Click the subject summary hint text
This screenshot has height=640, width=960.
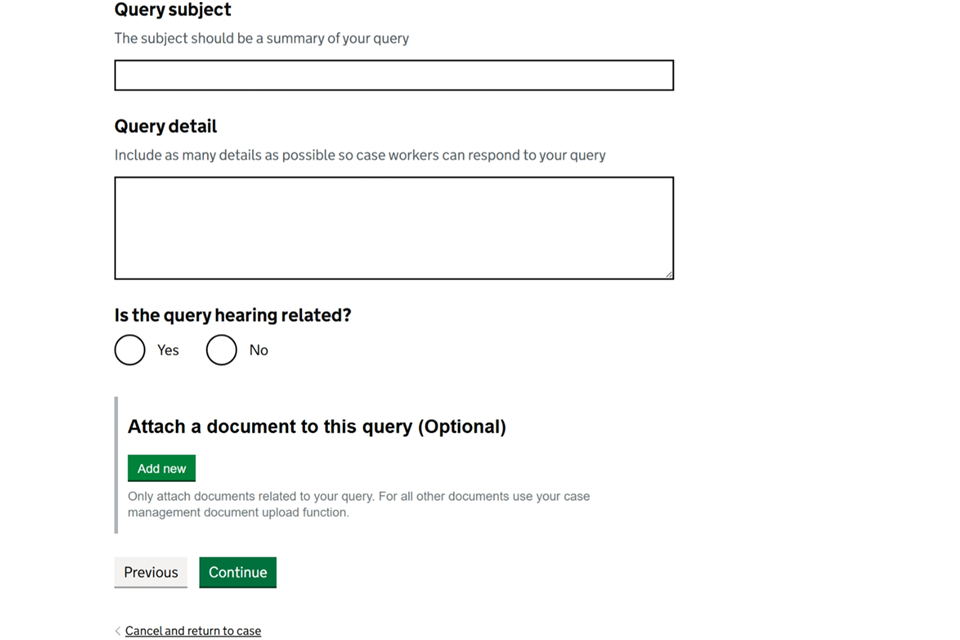[x=261, y=38]
